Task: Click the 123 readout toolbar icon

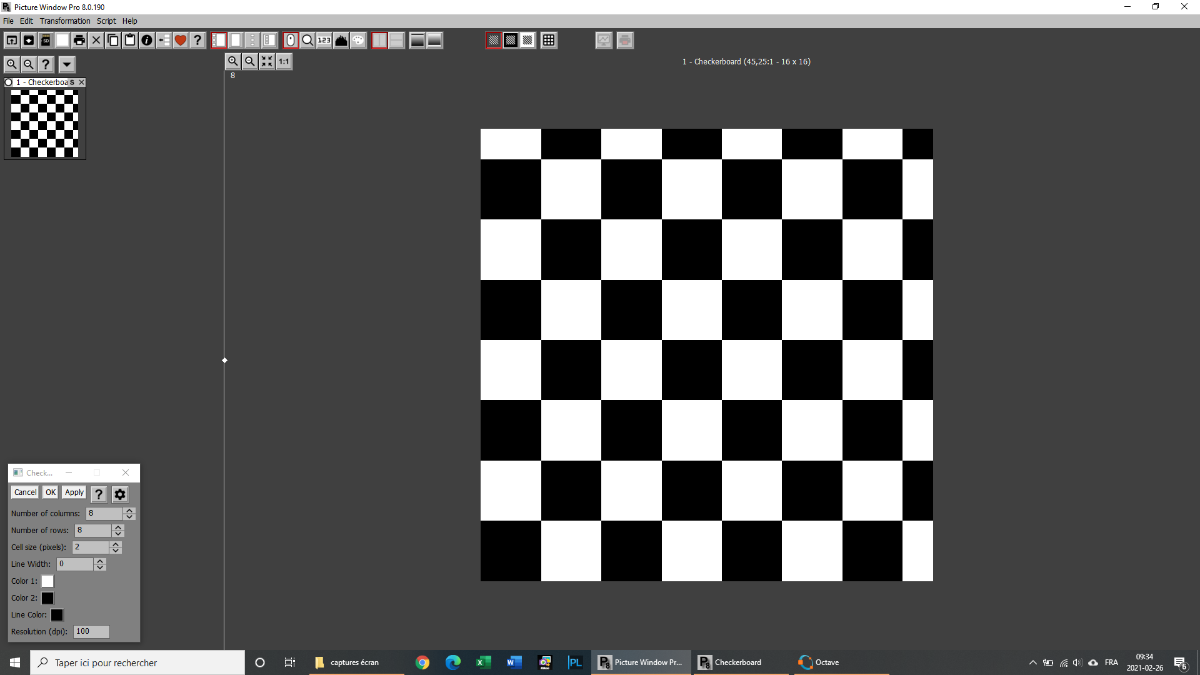Action: coord(323,40)
